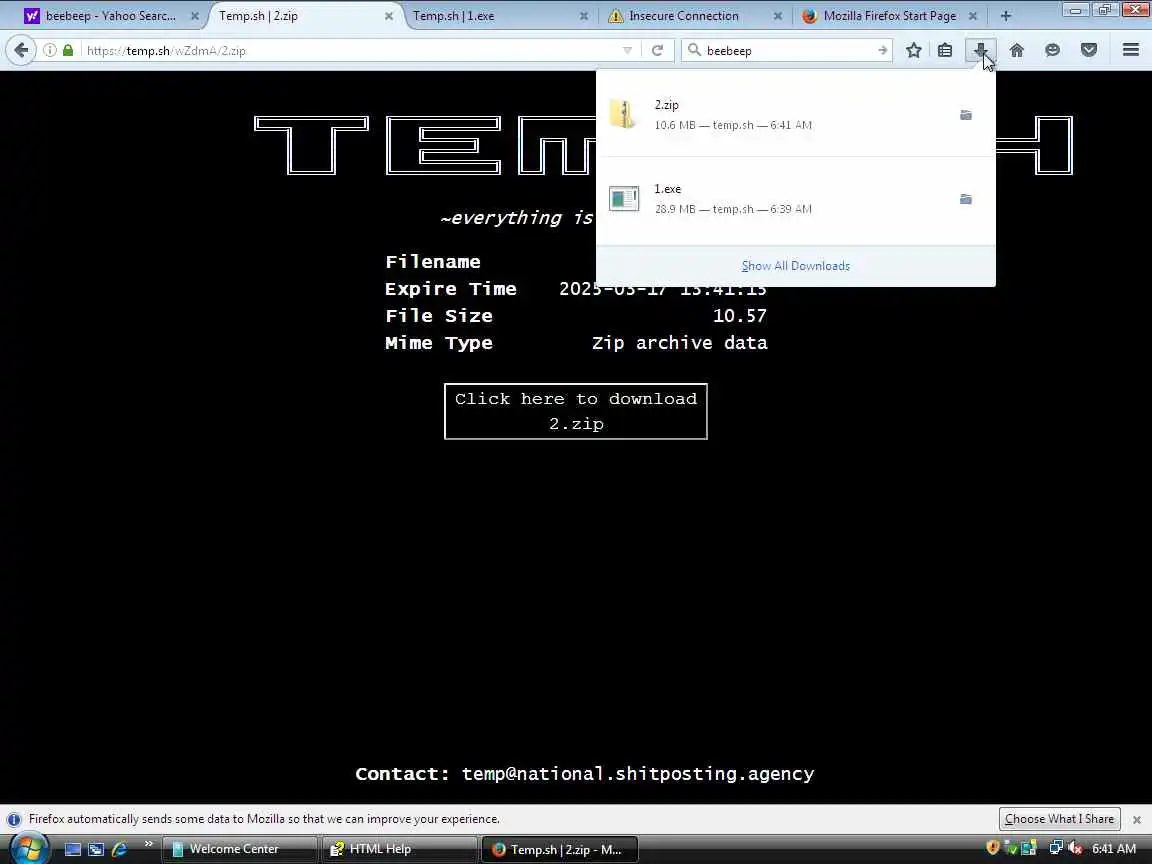Click the info icon in notification bar

tap(13, 819)
